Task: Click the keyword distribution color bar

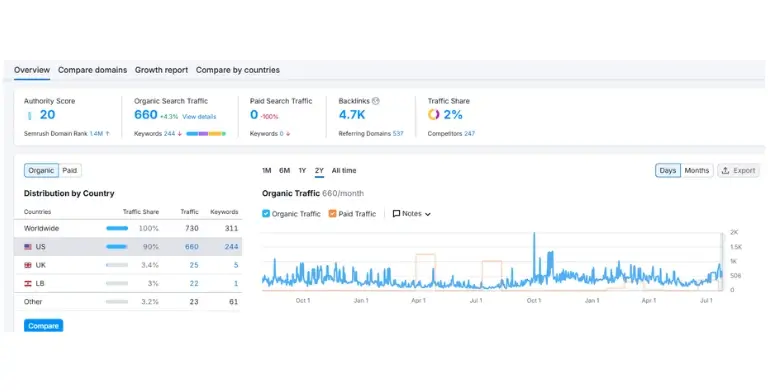Action: click(x=206, y=134)
